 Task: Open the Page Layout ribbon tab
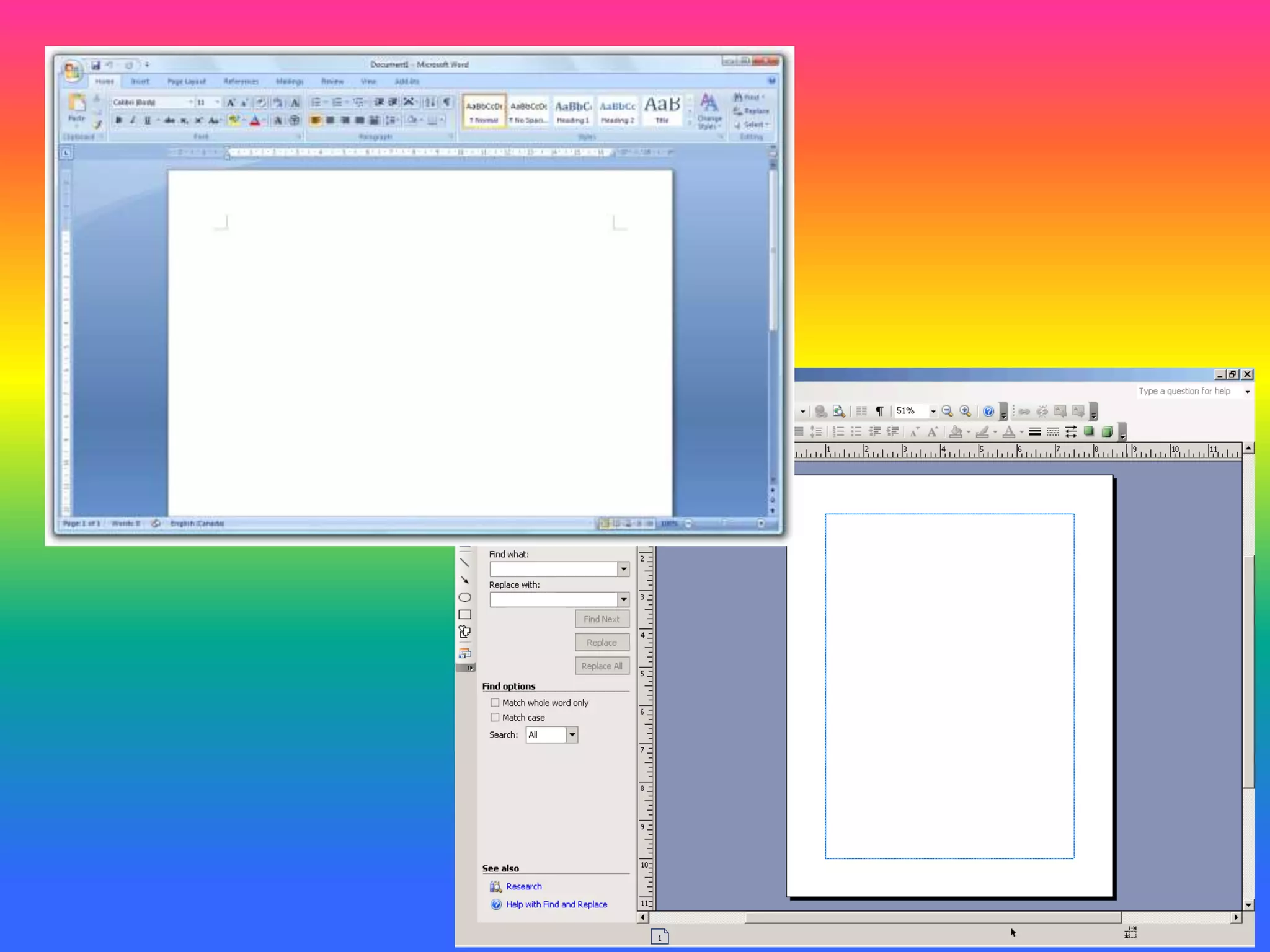pyautogui.click(x=187, y=81)
